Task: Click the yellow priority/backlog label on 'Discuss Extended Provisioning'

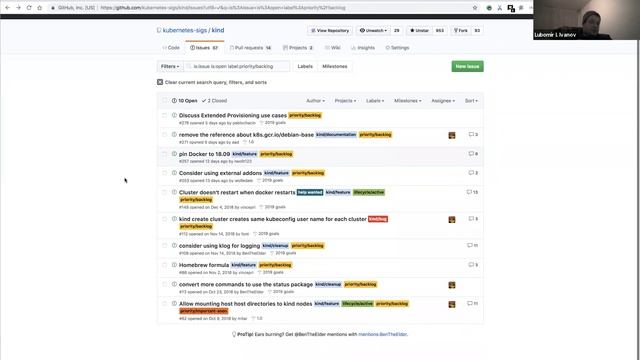Action: (x=305, y=116)
